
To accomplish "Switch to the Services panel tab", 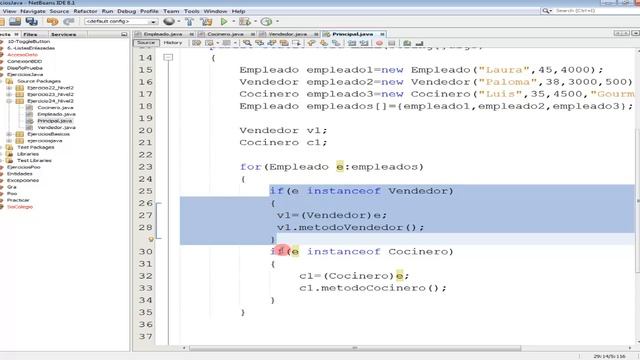I will [63, 34].
